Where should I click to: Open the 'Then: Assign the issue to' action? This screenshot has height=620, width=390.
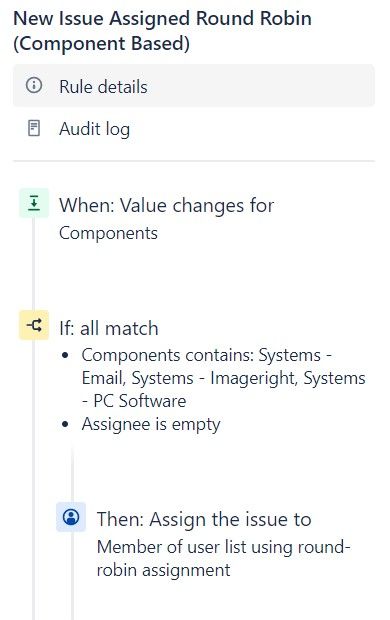(204, 519)
